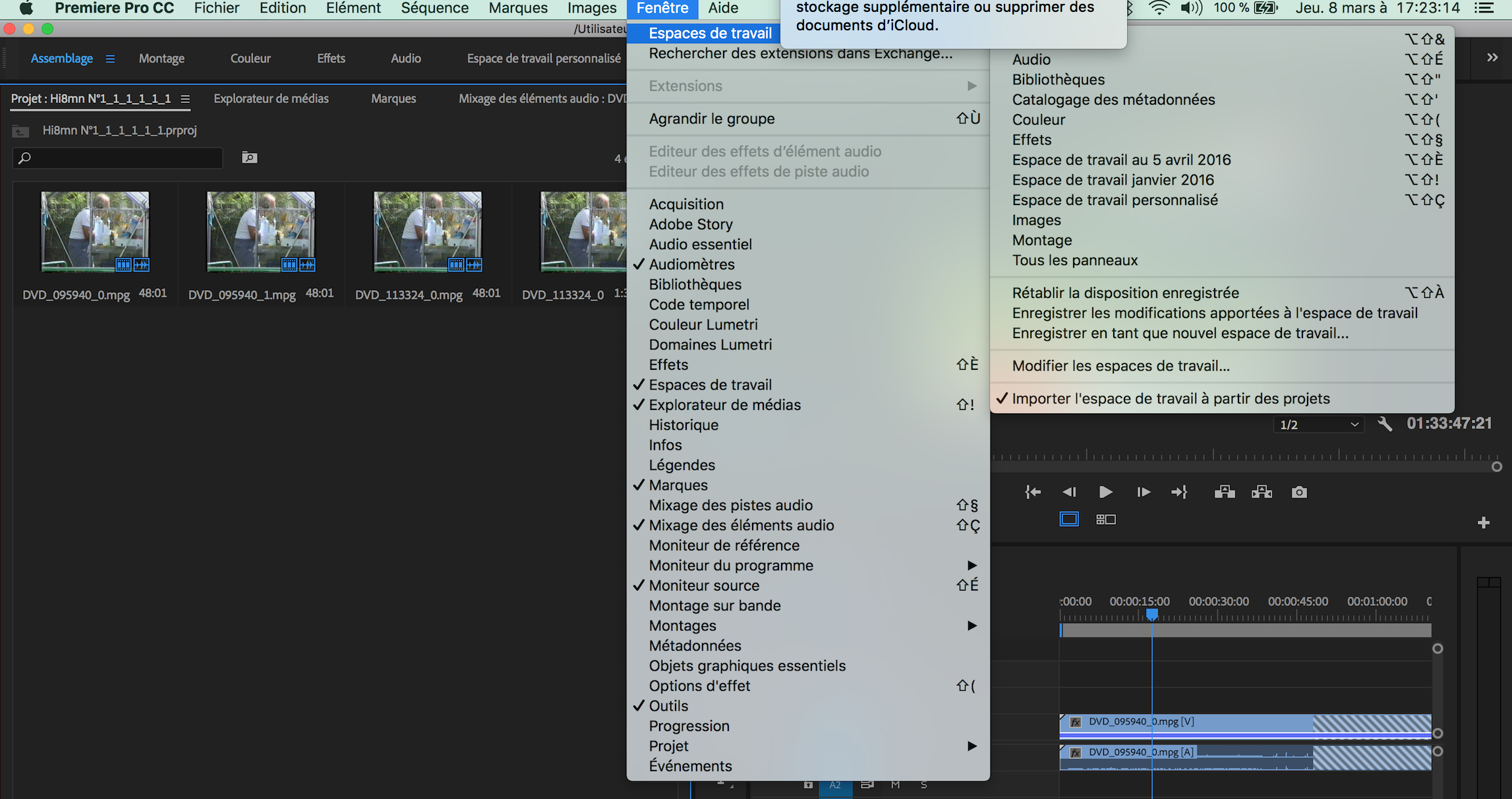Choose Modifier les espaces de travail...
The image size is (1512, 799).
click(x=1222, y=366)
